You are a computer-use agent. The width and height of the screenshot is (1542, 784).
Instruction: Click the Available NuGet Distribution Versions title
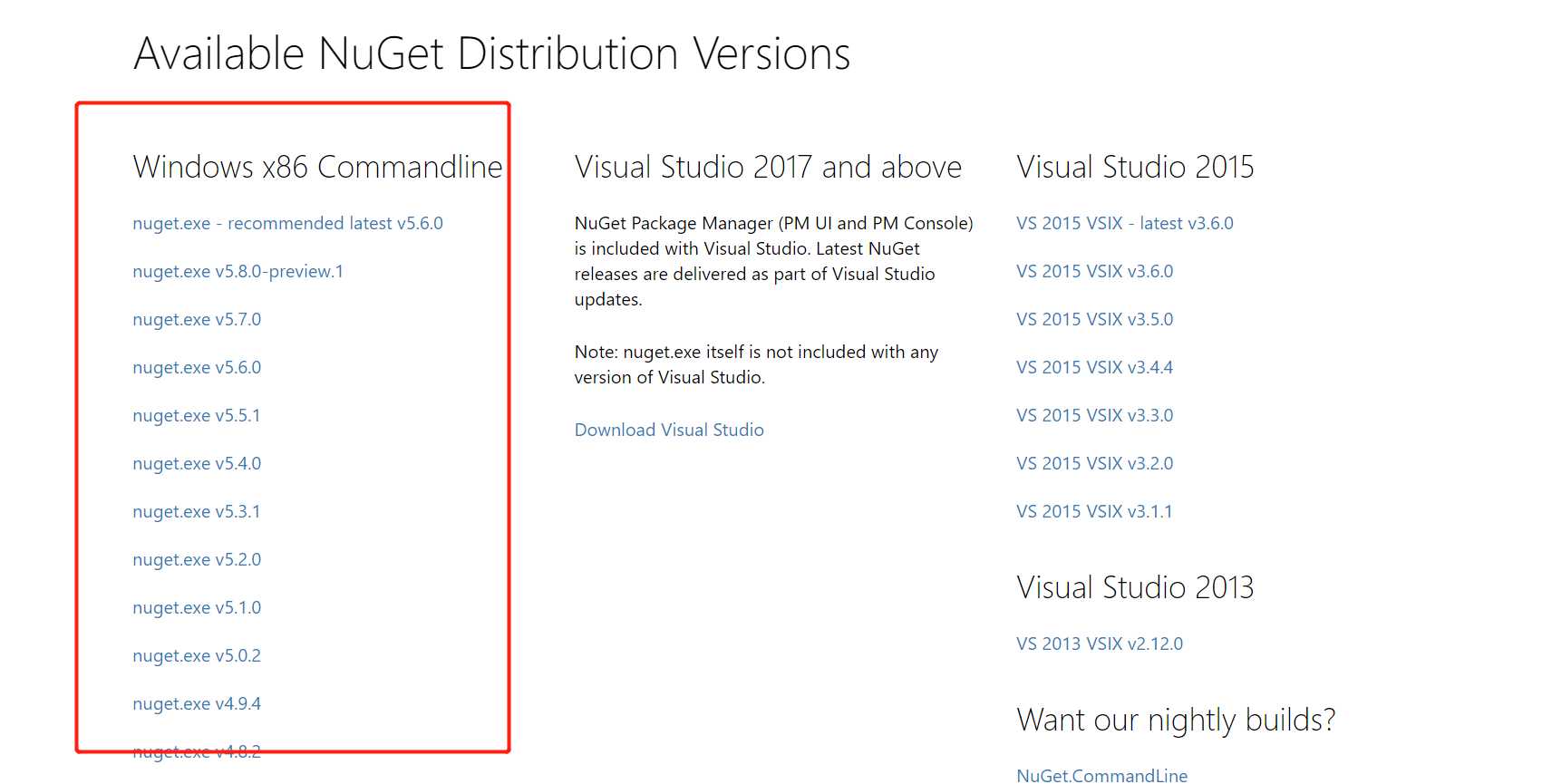492,53
